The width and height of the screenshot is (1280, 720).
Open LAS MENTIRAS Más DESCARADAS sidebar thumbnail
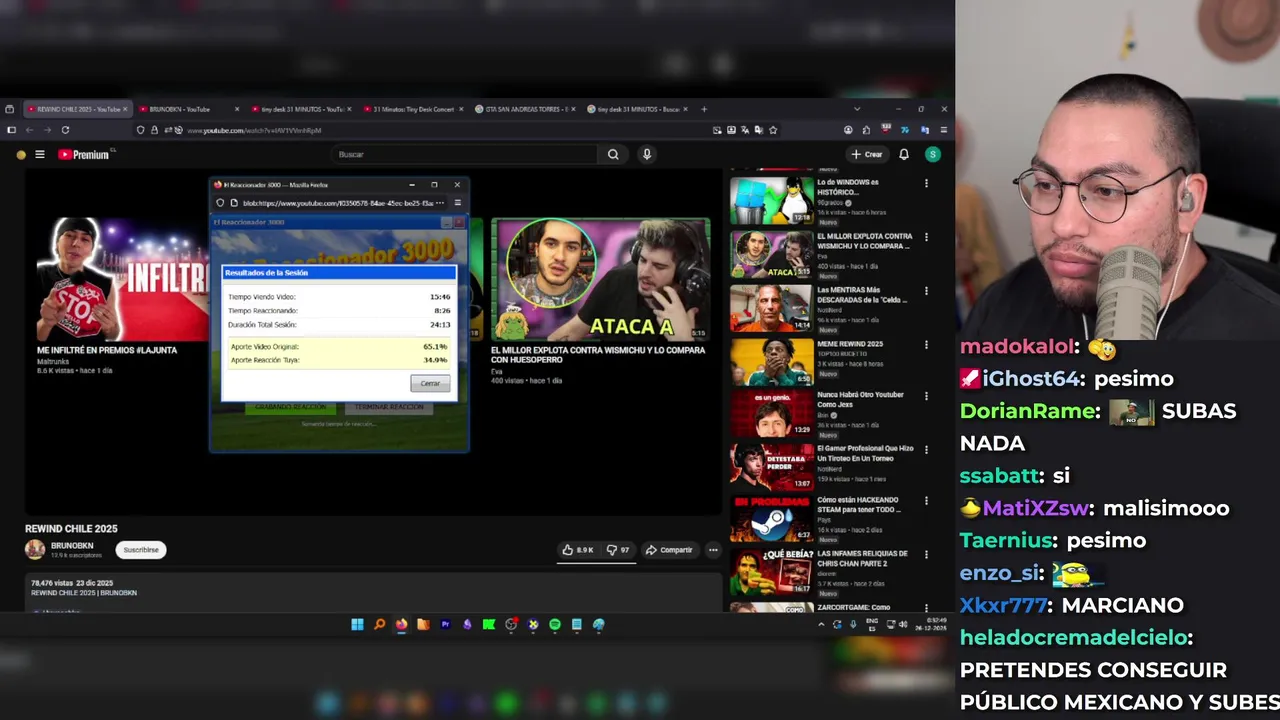point(772,309)
